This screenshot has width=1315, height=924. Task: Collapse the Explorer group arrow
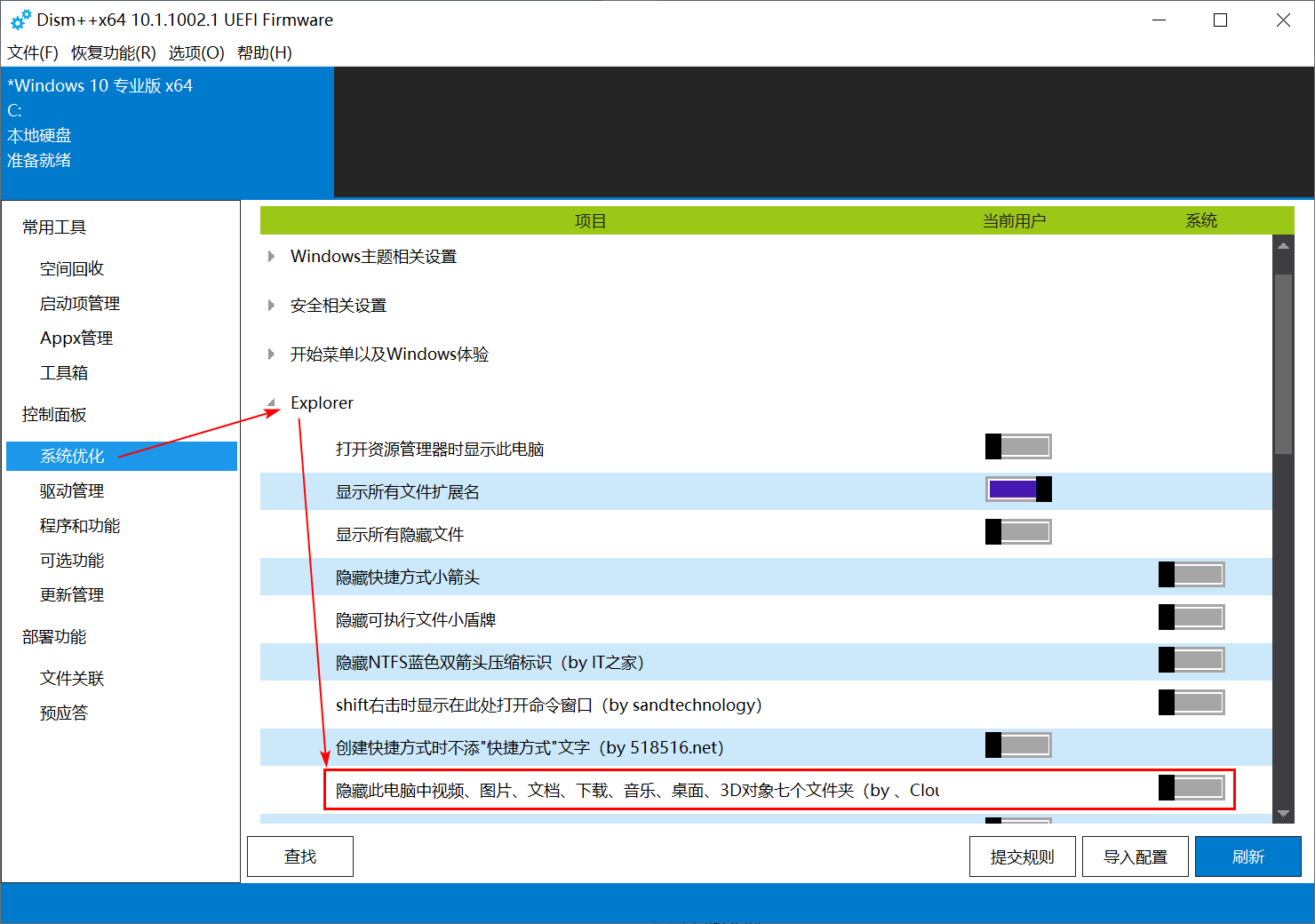coord(271,403)
